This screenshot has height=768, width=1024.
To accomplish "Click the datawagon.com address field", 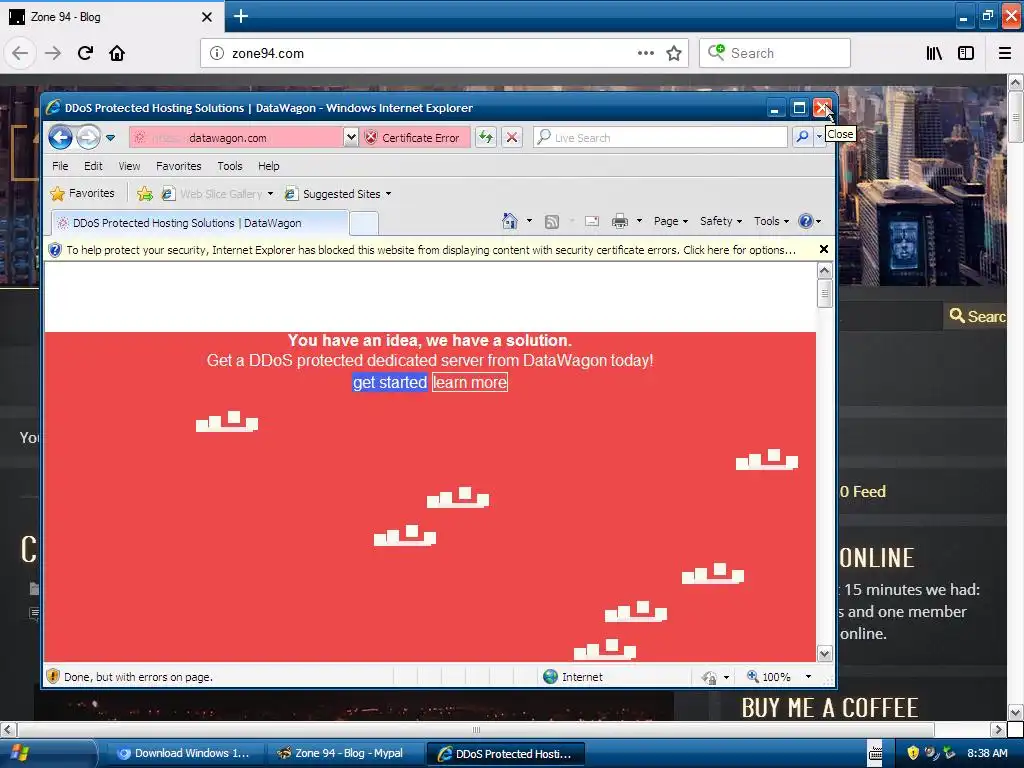I will coord(236,138).
